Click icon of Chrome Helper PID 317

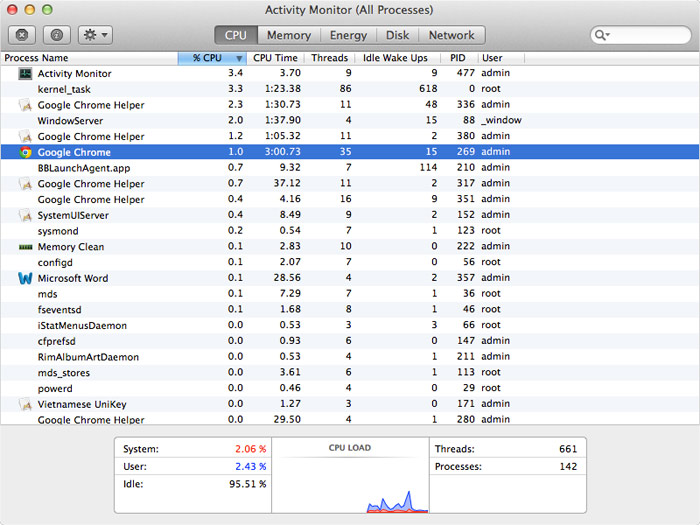pyautogui.click(x=25, y=184)
